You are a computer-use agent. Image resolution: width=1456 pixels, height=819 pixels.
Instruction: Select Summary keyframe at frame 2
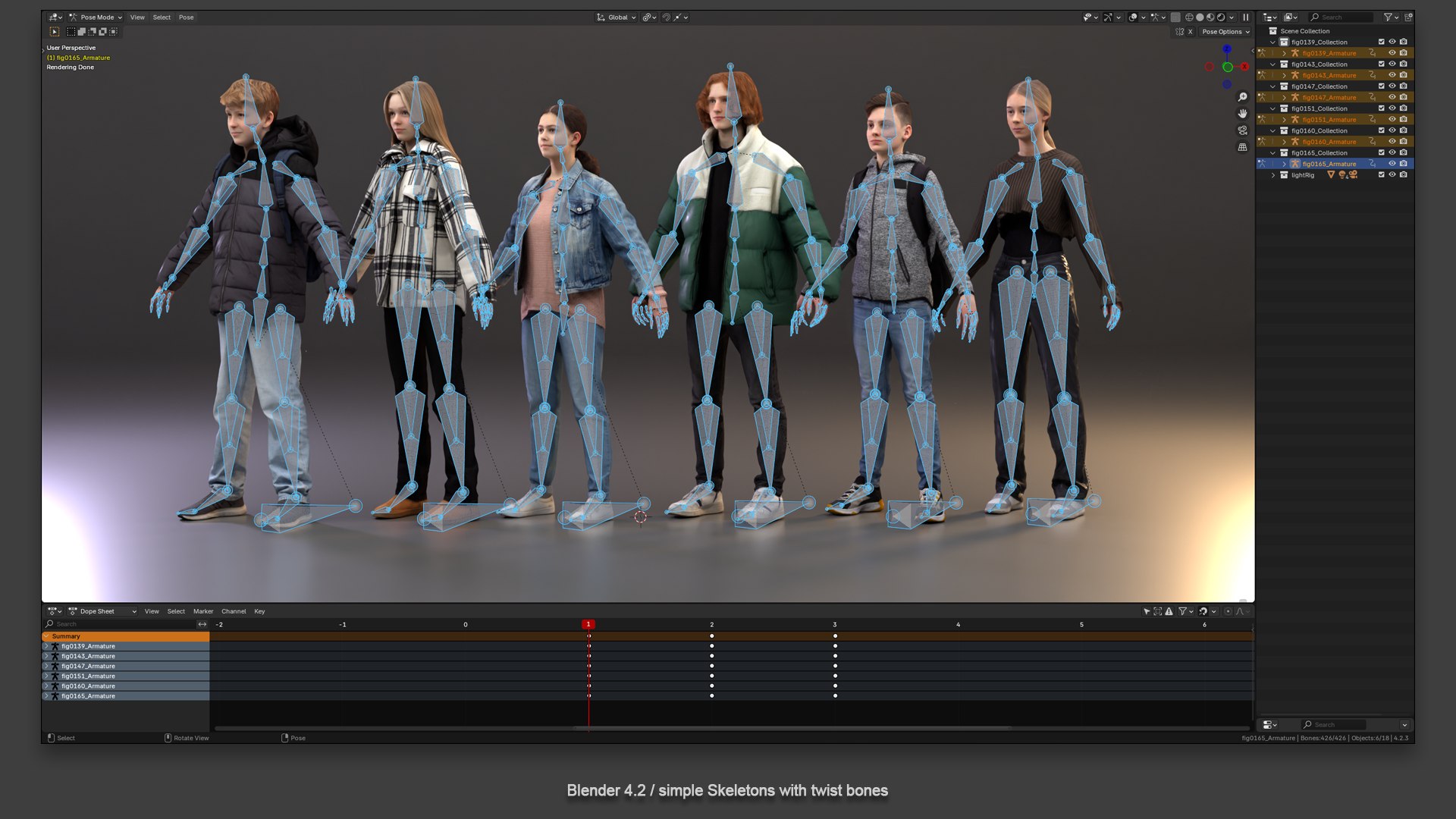[x=711, y=636]
